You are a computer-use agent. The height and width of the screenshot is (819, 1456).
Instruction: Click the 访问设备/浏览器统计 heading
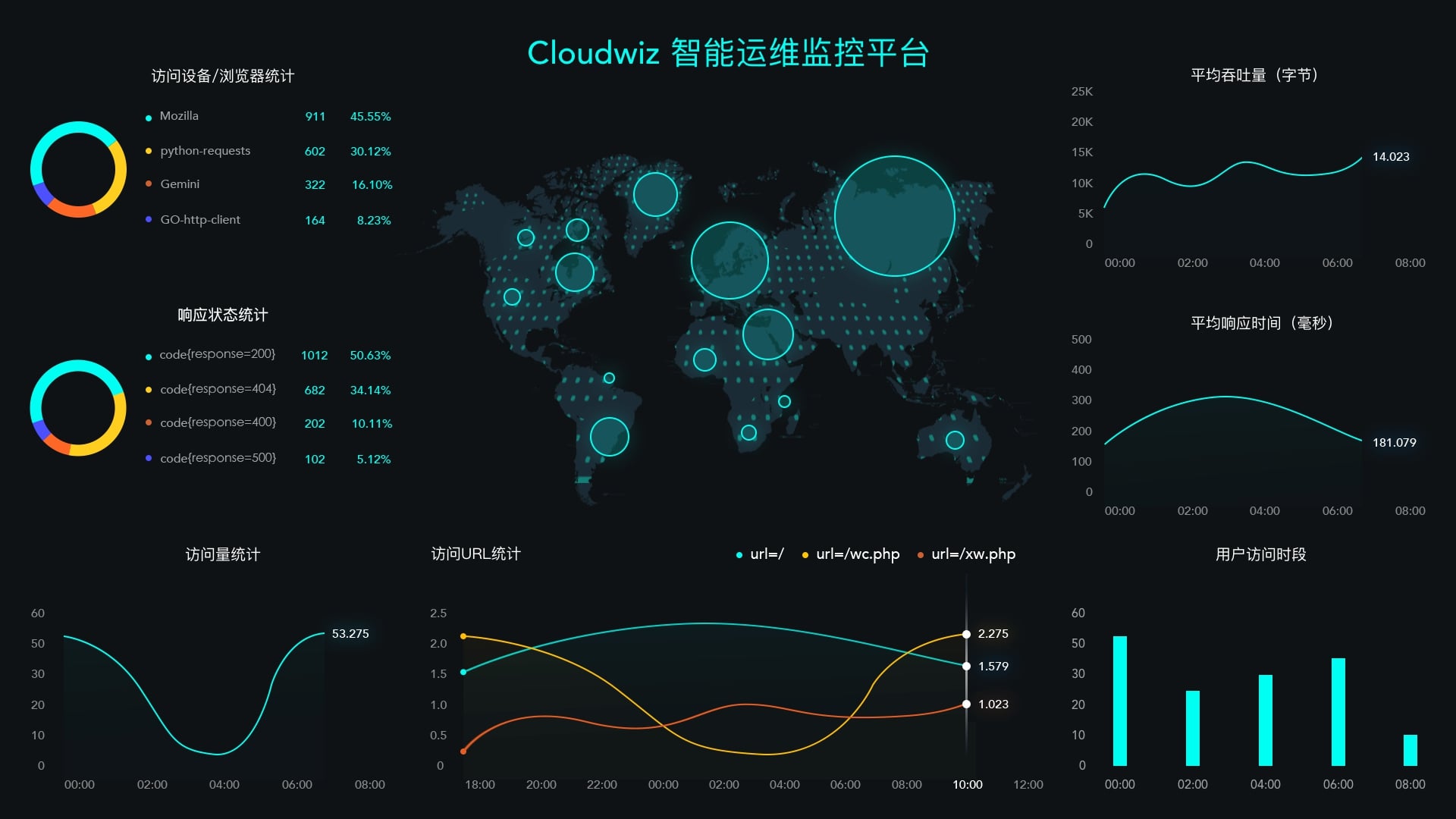(x=222, y=76)
